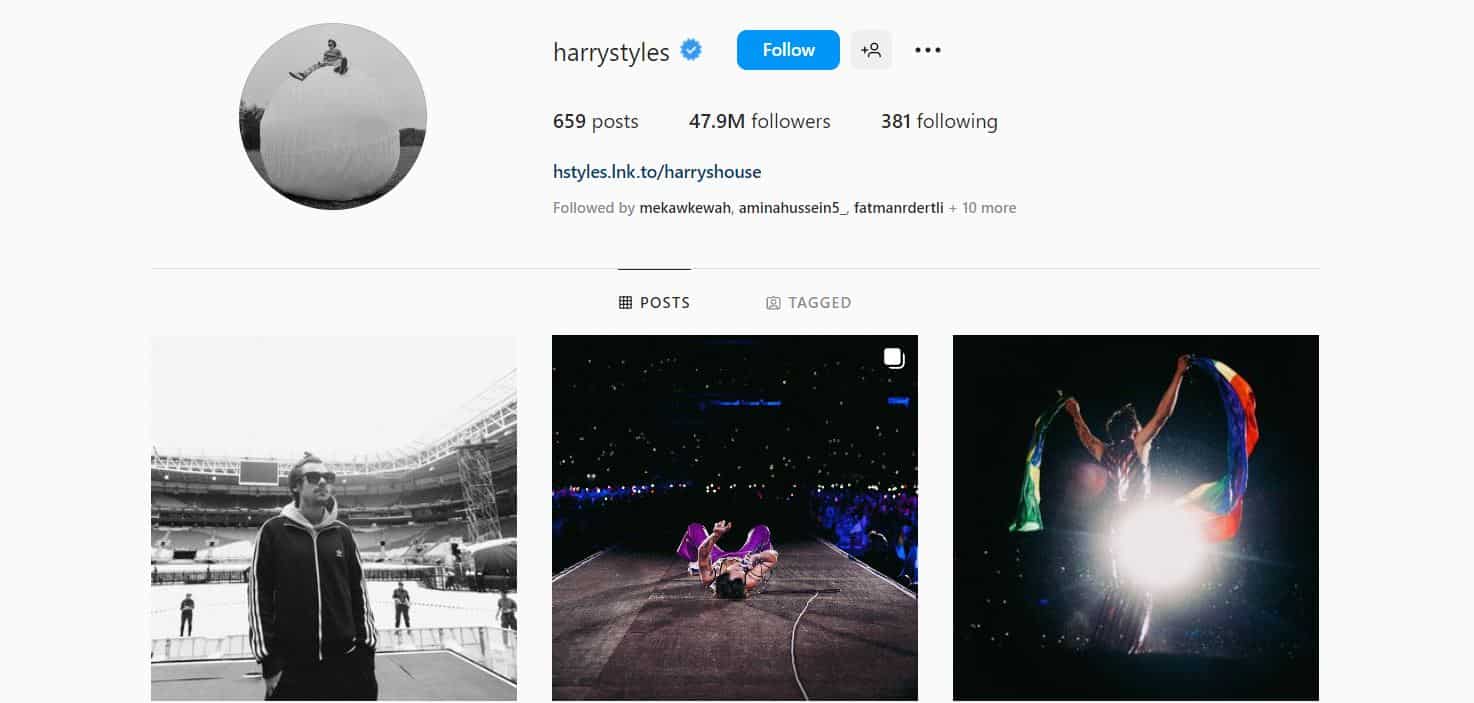Switch to the TAGGED tab
1474x703 pixels.
click(x=809, y=303)
